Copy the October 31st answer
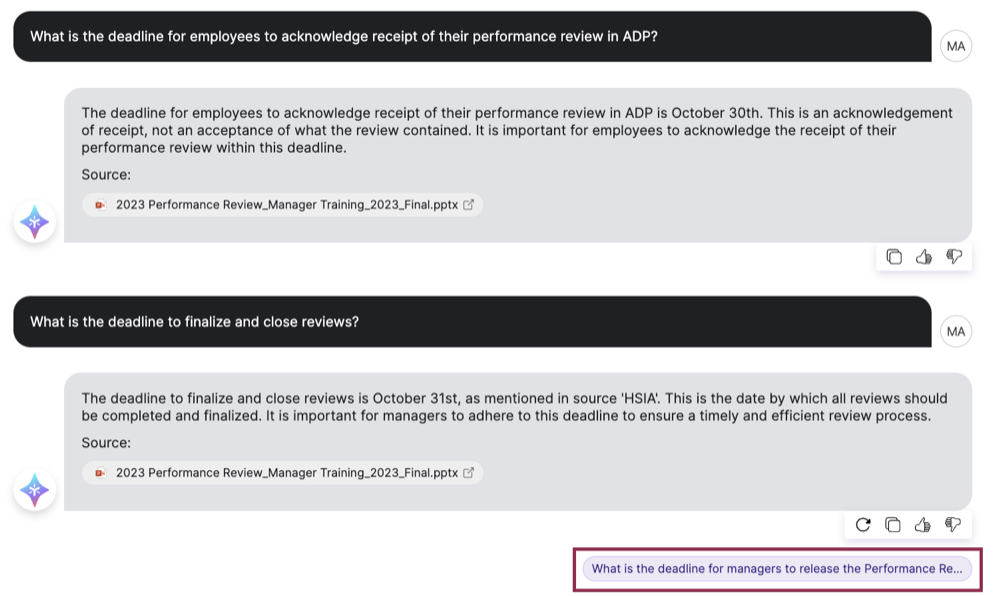Viewport: 999px width, 596px height. pyautogui.click(x=894, y=525)
